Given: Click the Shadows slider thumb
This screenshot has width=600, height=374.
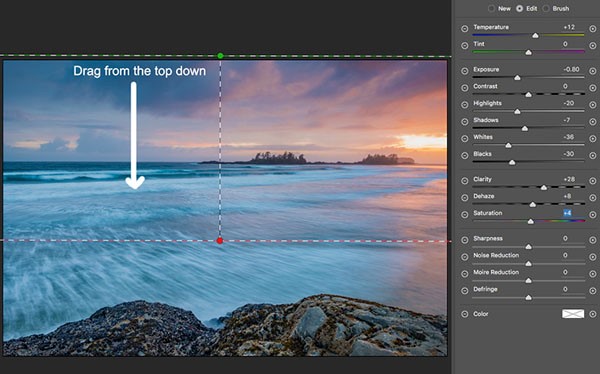Looking at the screenshot, I should click(525, 128).
